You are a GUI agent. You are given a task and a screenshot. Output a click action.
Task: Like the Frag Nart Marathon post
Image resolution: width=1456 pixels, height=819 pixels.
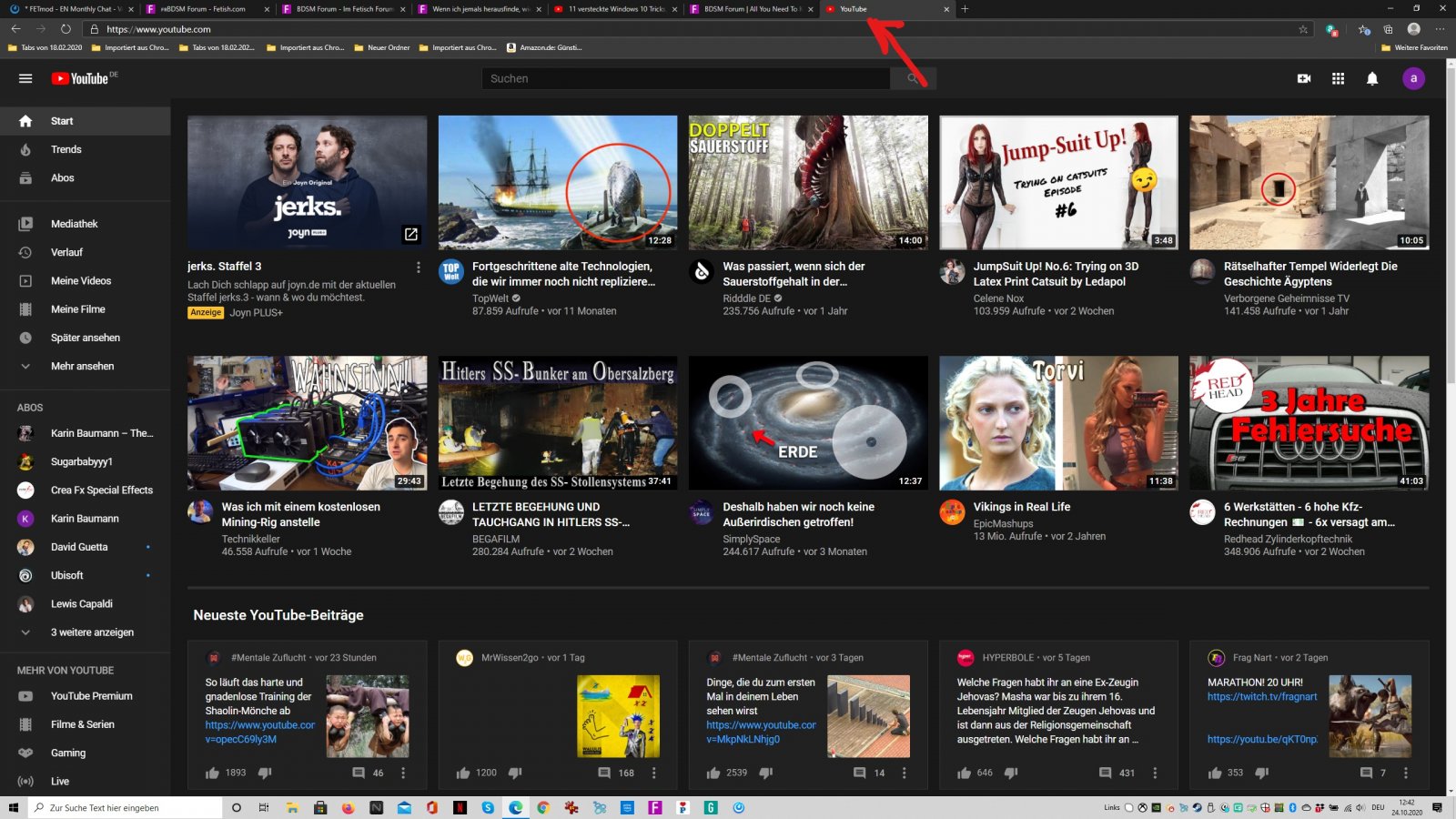coord(1215,773)
